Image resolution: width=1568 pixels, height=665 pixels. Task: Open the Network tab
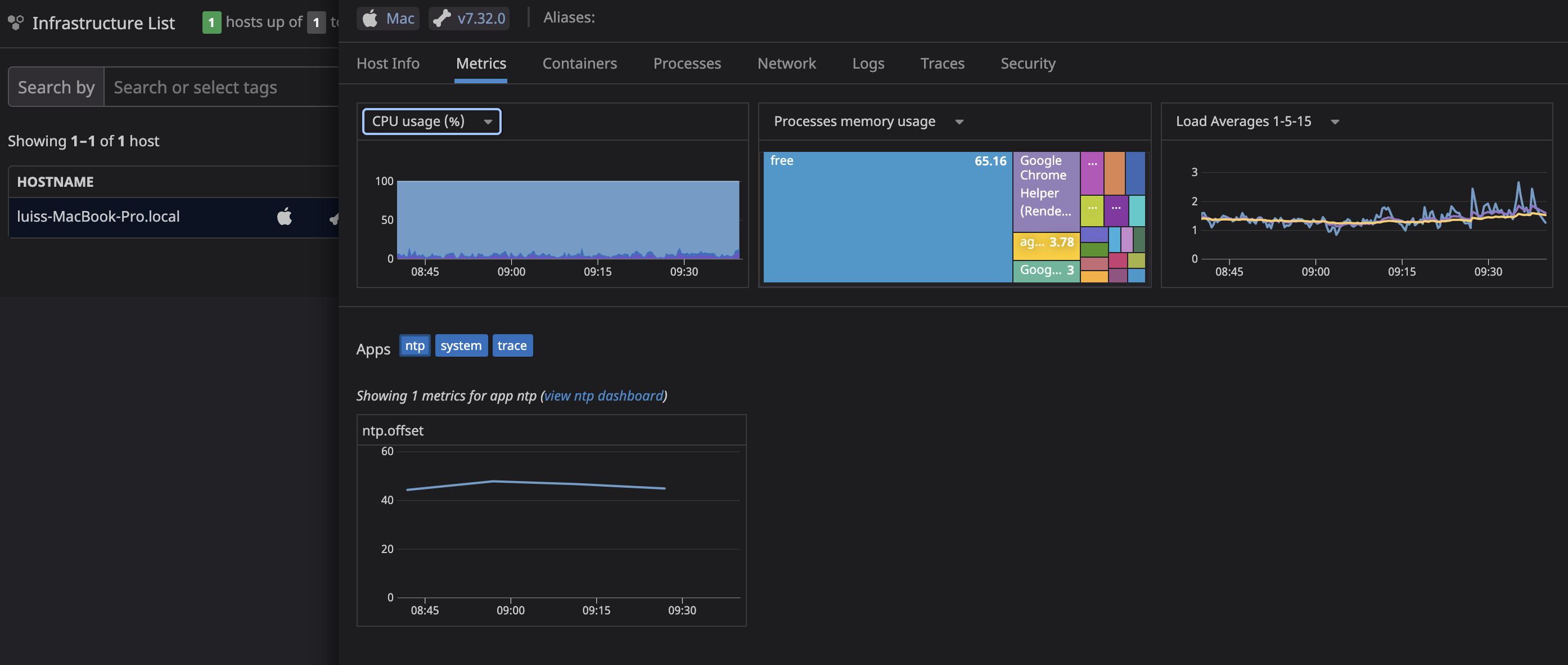(x=786, y=64)
